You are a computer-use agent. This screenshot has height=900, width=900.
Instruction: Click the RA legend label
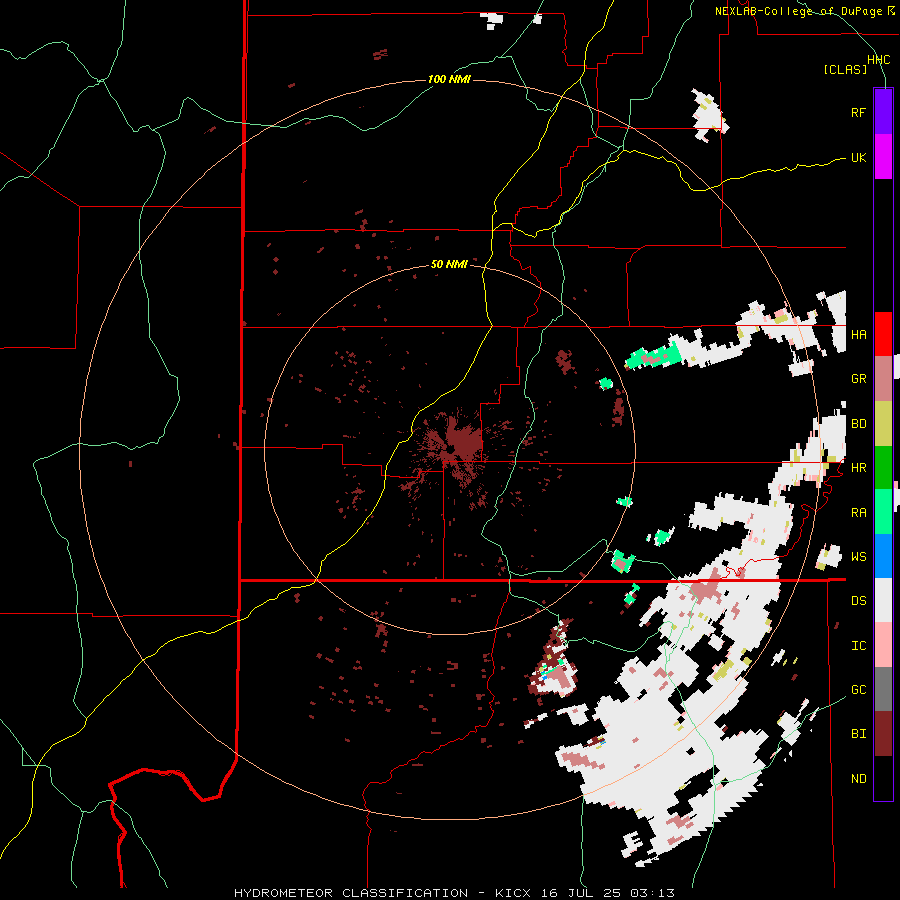(x=858, y=513)
